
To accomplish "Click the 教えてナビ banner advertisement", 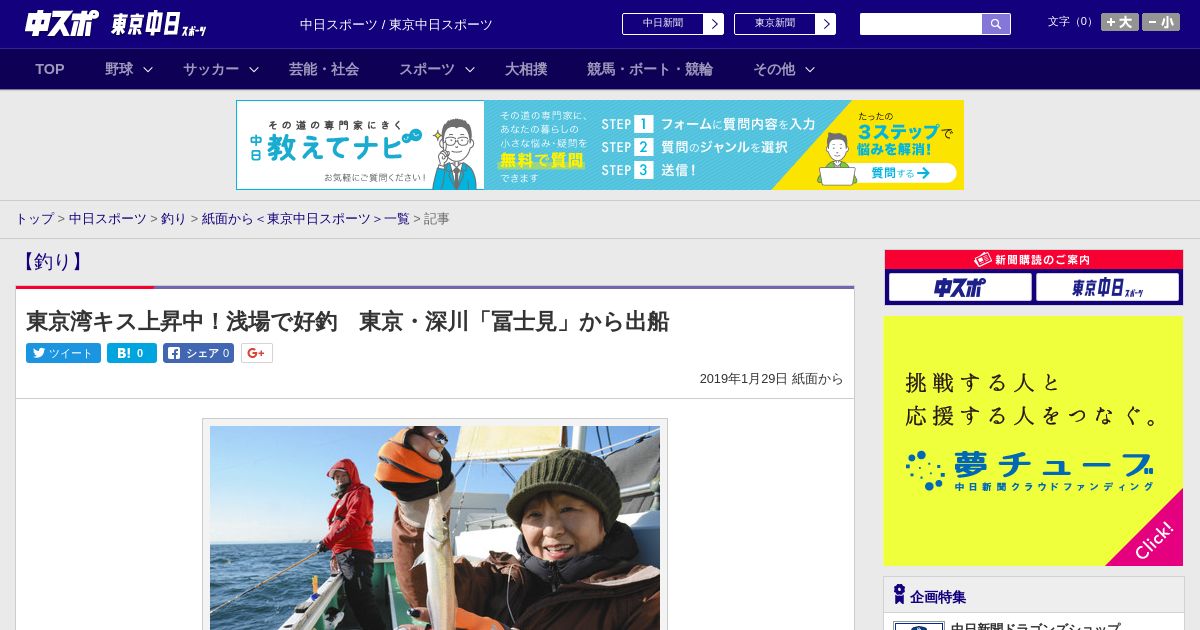I will click(x=600, y=145).
